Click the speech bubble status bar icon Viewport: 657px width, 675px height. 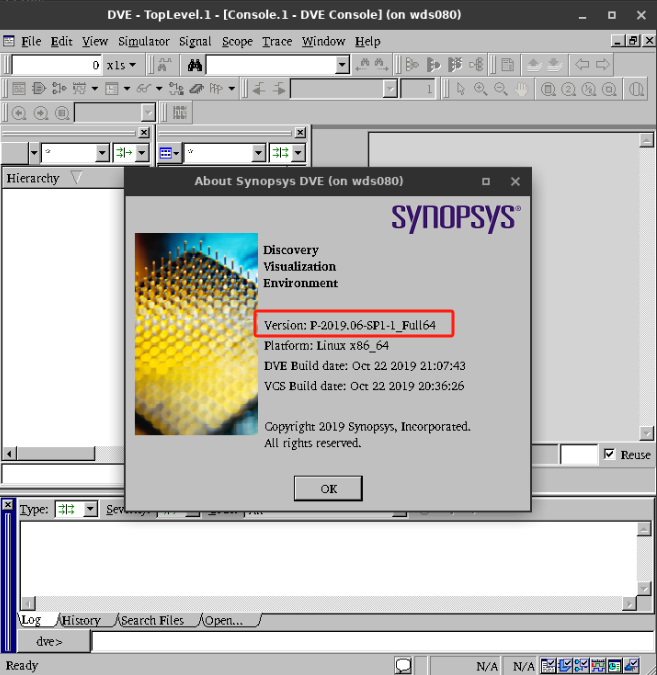coord(403,665)
